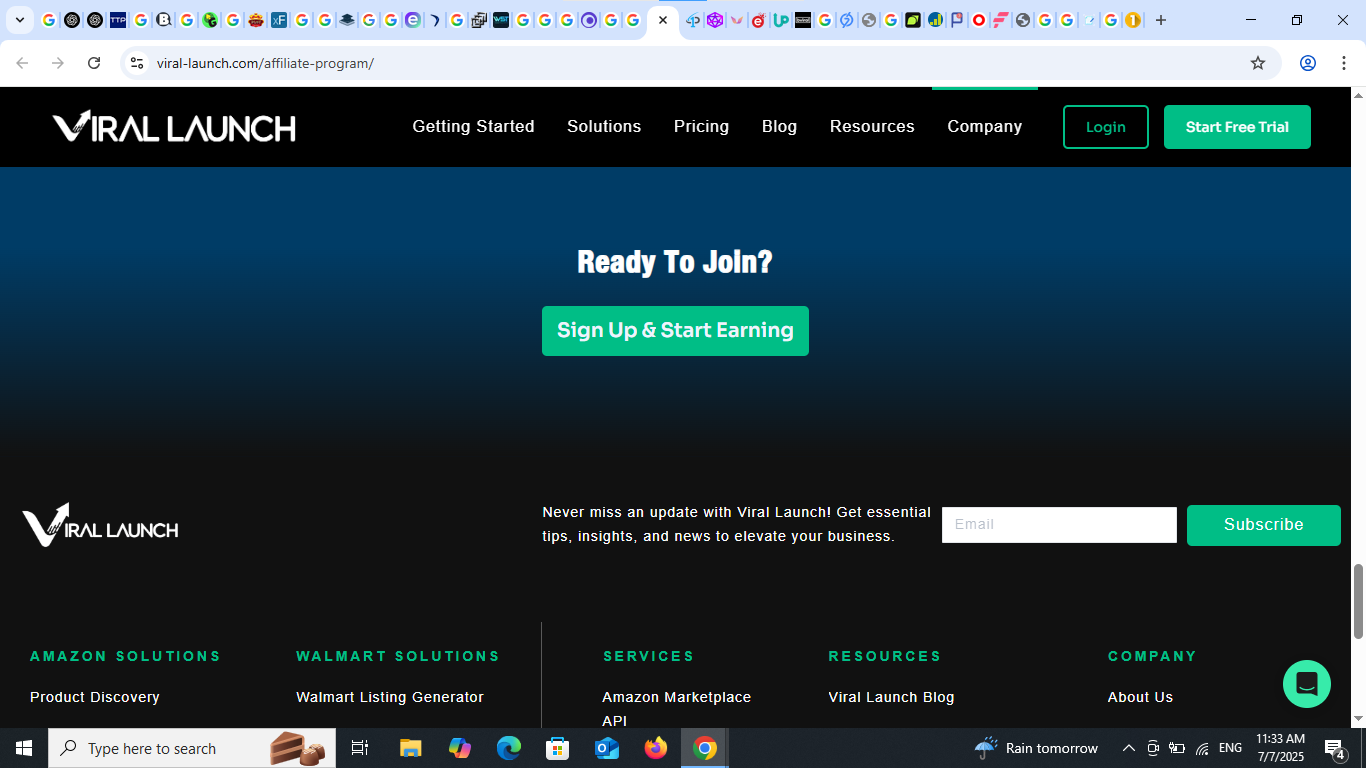This screenshot has height=768, width=1366.
Task: Click the scrollbar down arrow
Action: tap(1358, 719)
